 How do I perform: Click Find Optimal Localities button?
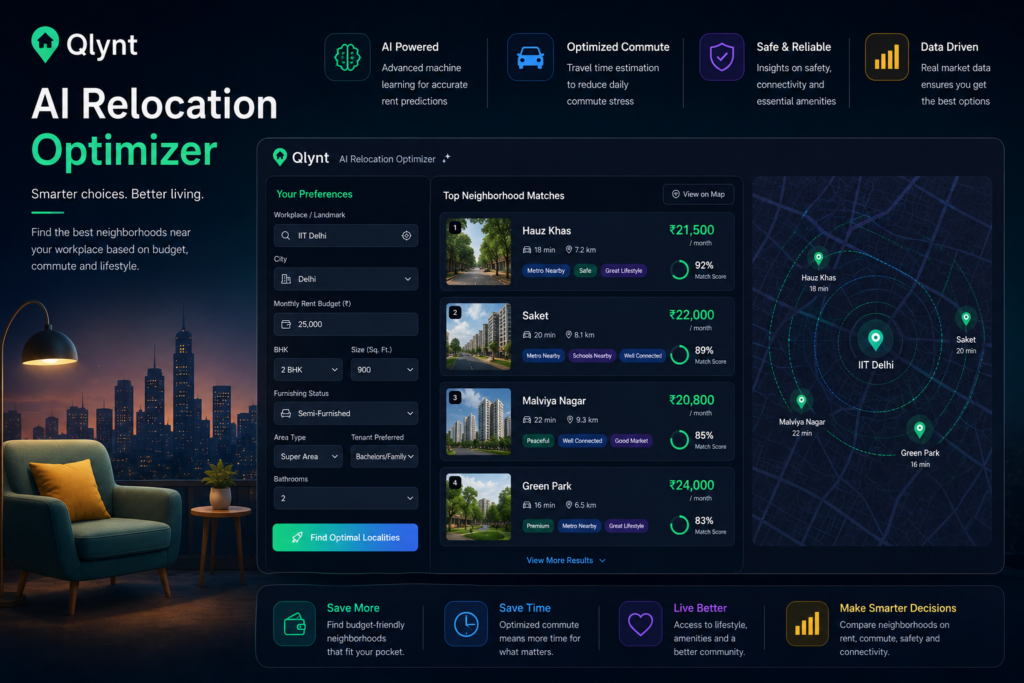(x=345, y=537)
